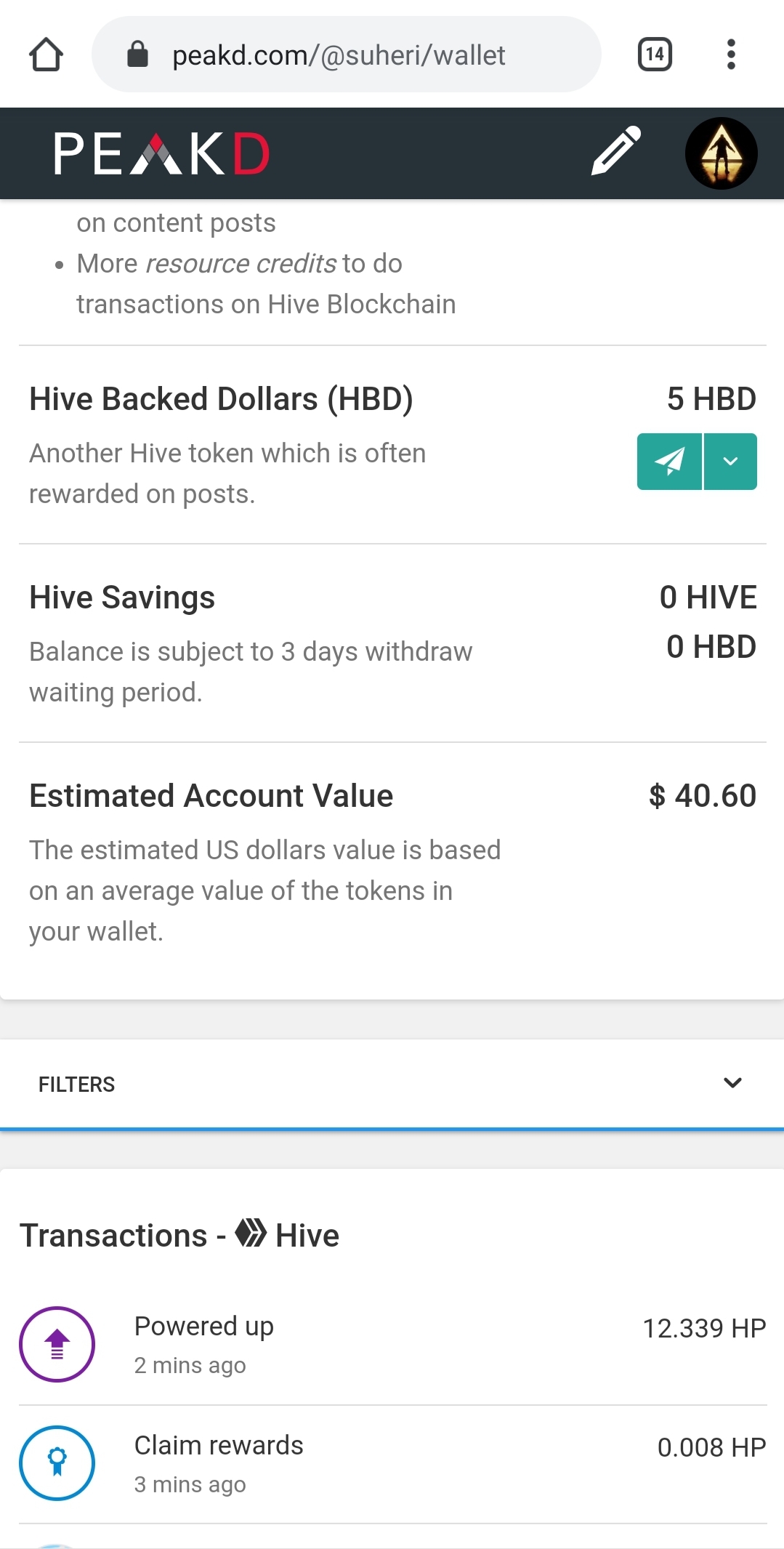Send HBD with the paper plane button

(669, 462)
